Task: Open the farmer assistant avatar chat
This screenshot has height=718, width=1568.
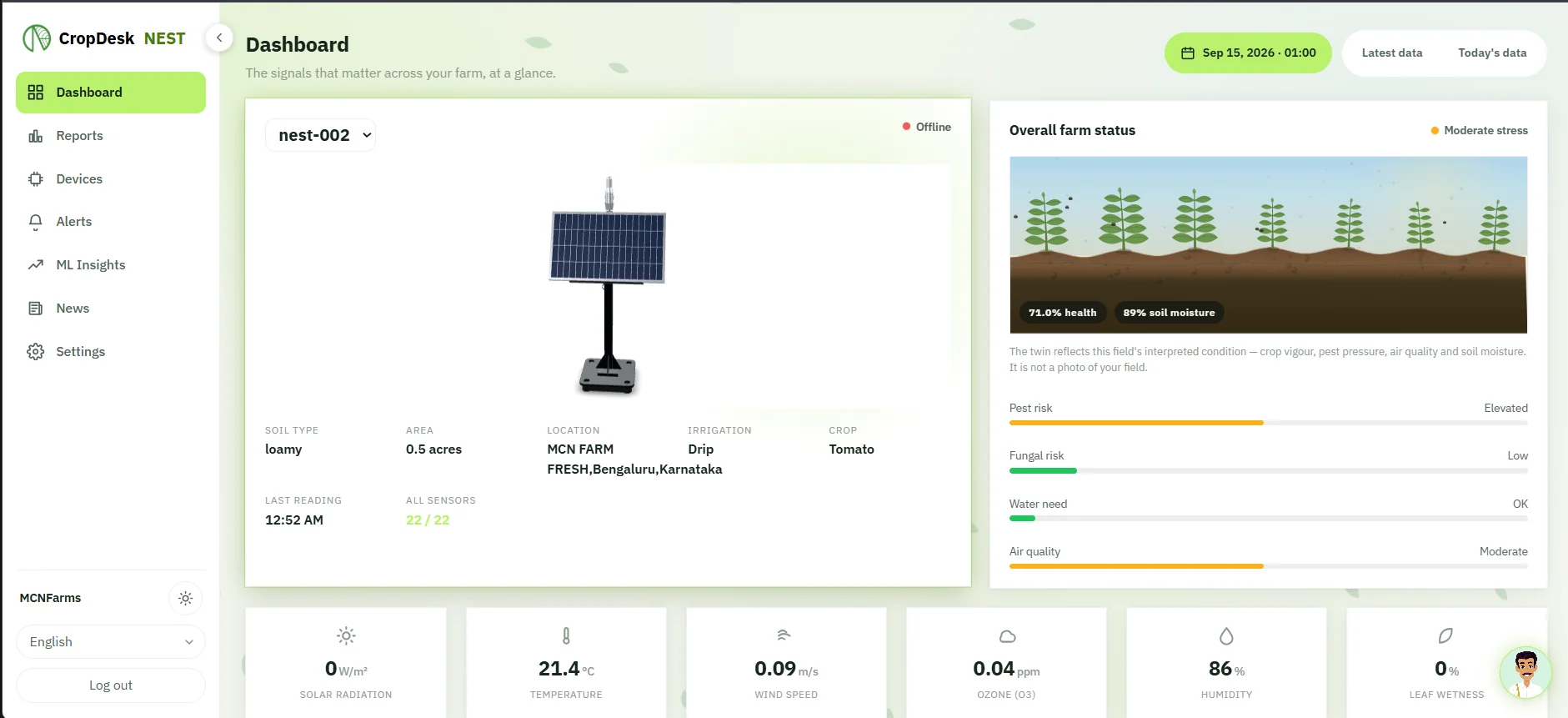Action: [x=1525, y=673]
